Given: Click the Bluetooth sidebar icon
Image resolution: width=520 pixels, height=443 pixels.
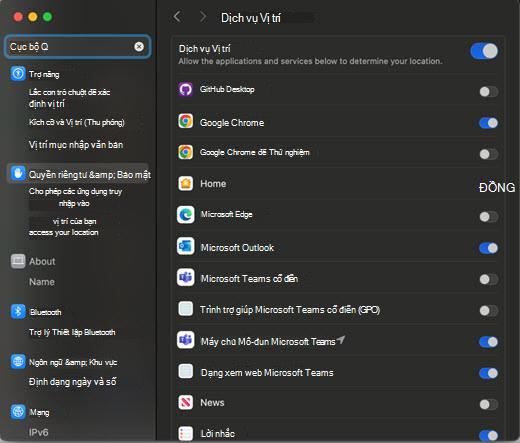Looking at the screenshot, I should [18, 311].
